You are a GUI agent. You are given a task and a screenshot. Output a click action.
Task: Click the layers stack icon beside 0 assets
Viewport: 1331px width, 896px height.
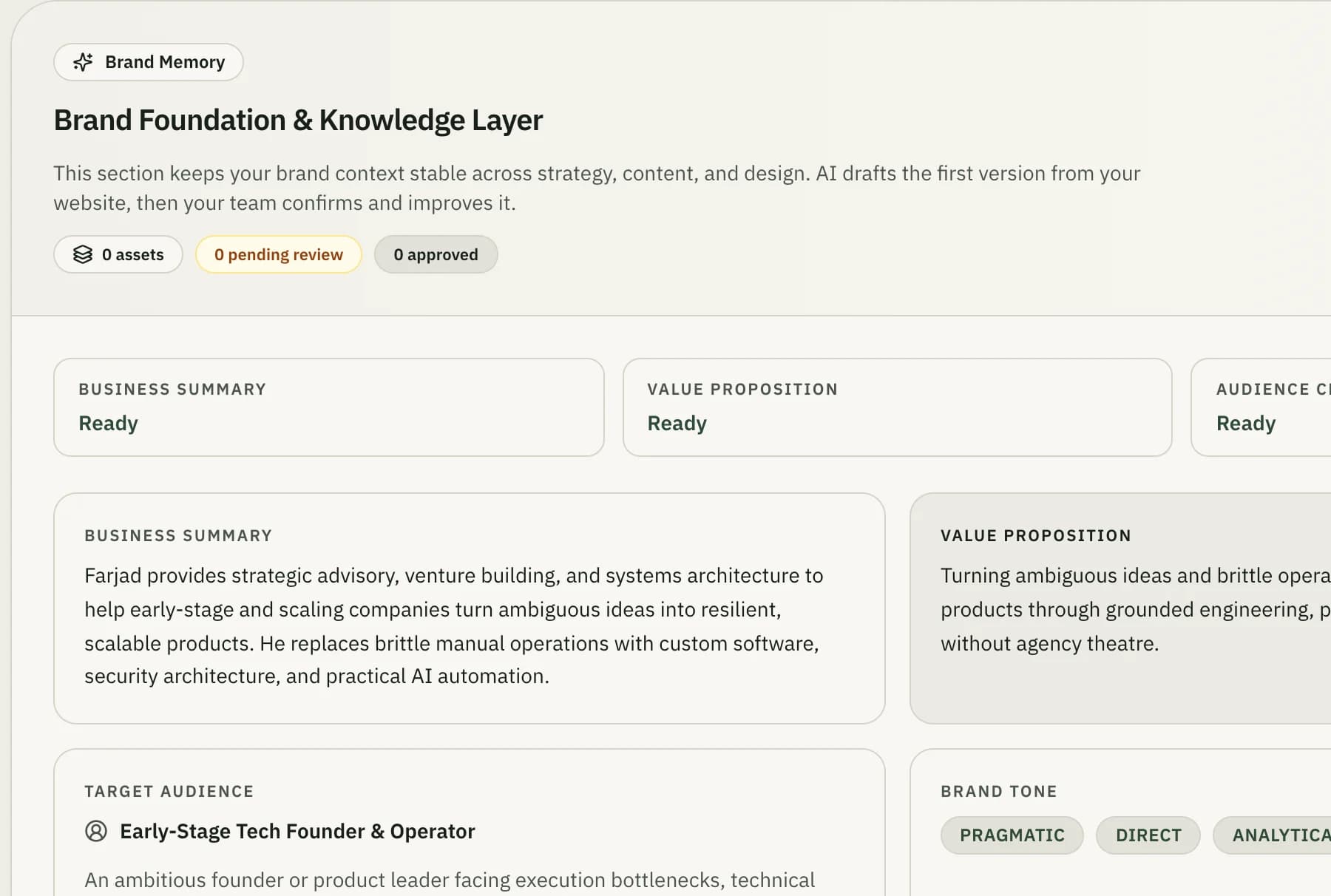click(x=83, y=254)
